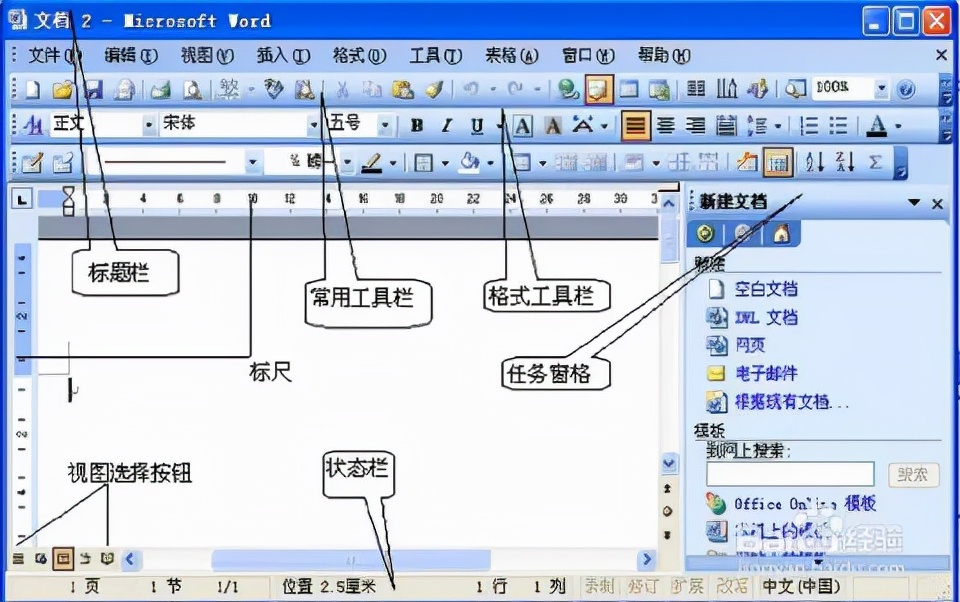Click the Insert Table icon in standard toolbar
This screenshot has width=960, height=602.
[x=629, y=89]
